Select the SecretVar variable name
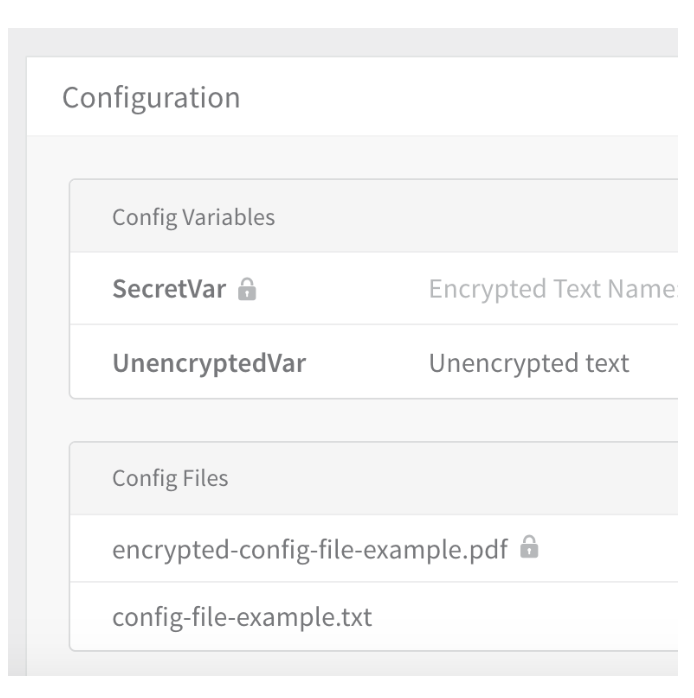 [169, 289]
